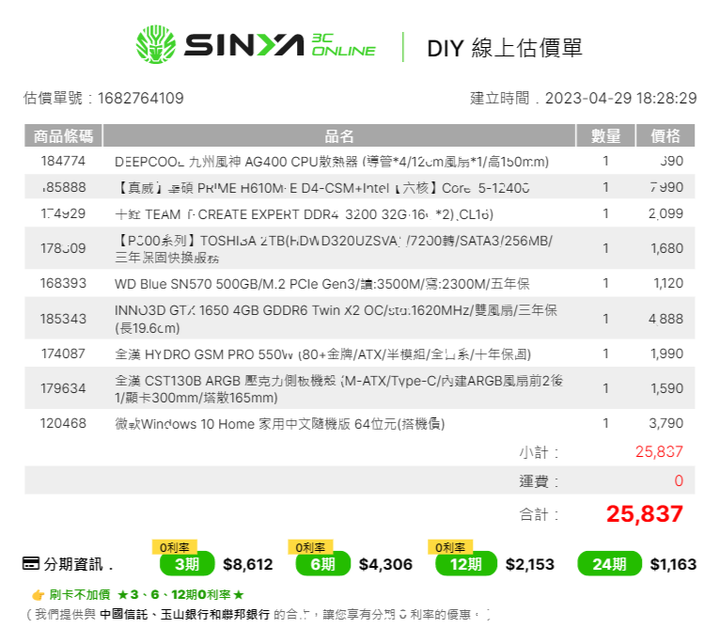This screenshot has height=644, width=720.
Task: Select the green 6期 installment badge
Action: (x=323, y=564)
